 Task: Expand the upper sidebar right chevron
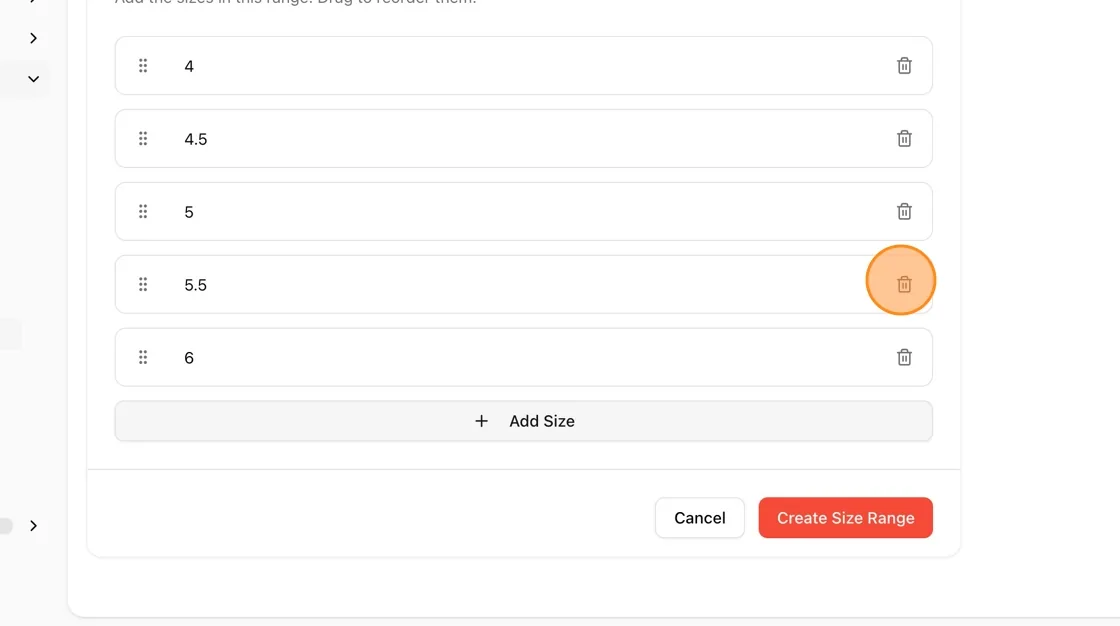(x=34, y=38)
